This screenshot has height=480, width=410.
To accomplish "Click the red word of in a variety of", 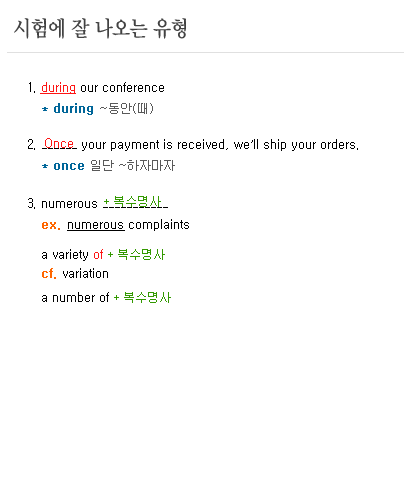I will tap(98, 255).
